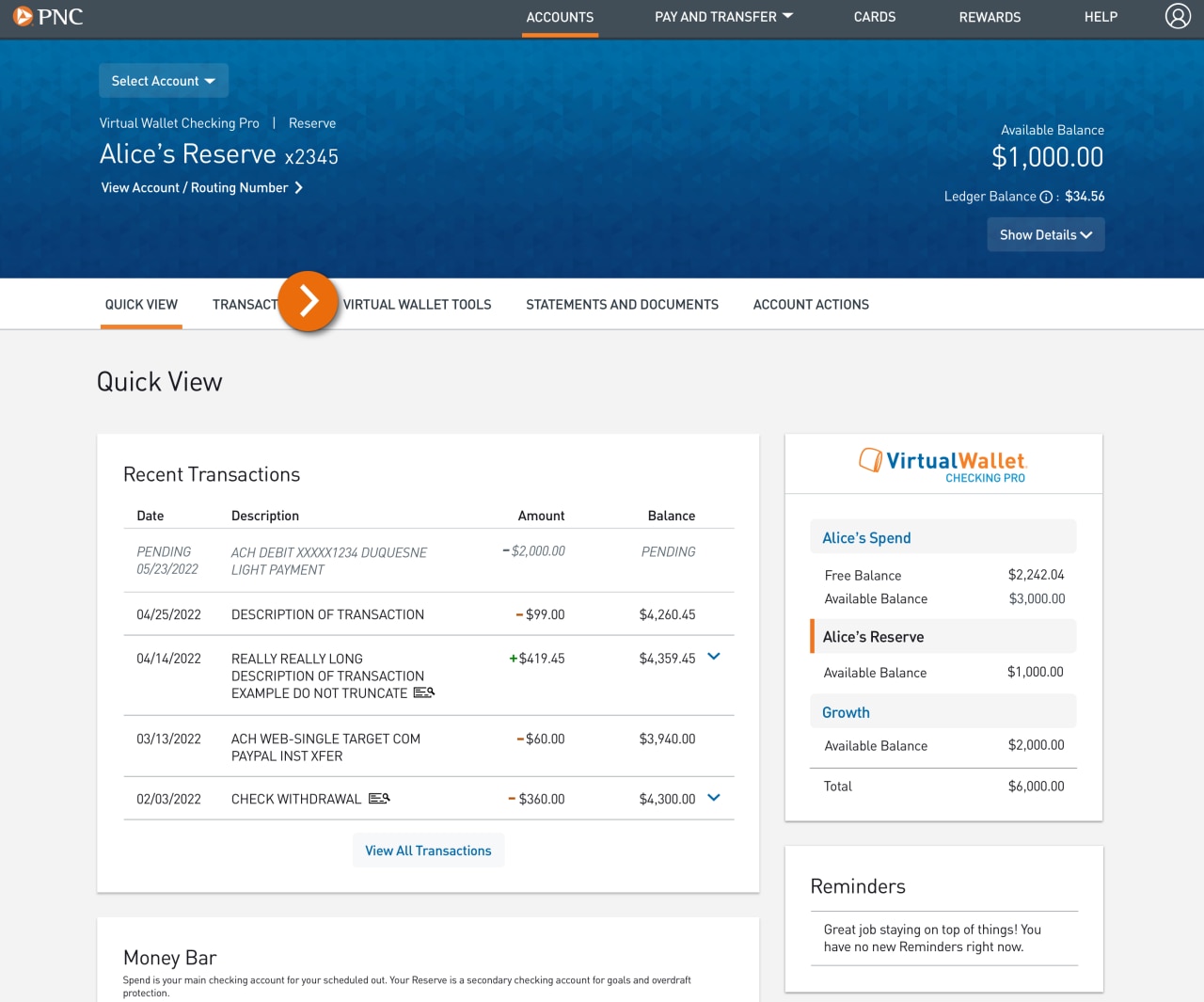Expand the $419.45 transaction row chevron

pos(713,657)
